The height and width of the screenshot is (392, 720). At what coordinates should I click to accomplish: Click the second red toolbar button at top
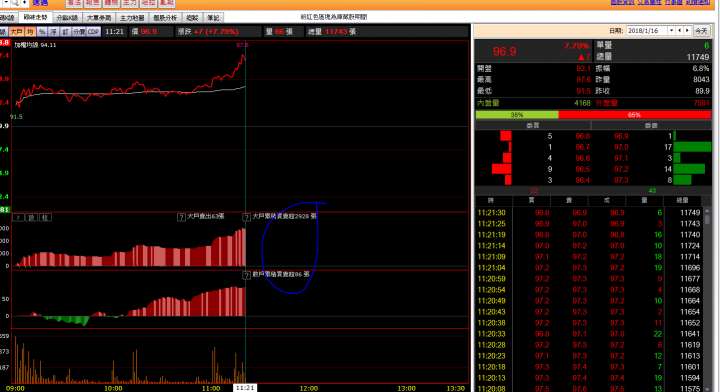(x=93, y=3)
